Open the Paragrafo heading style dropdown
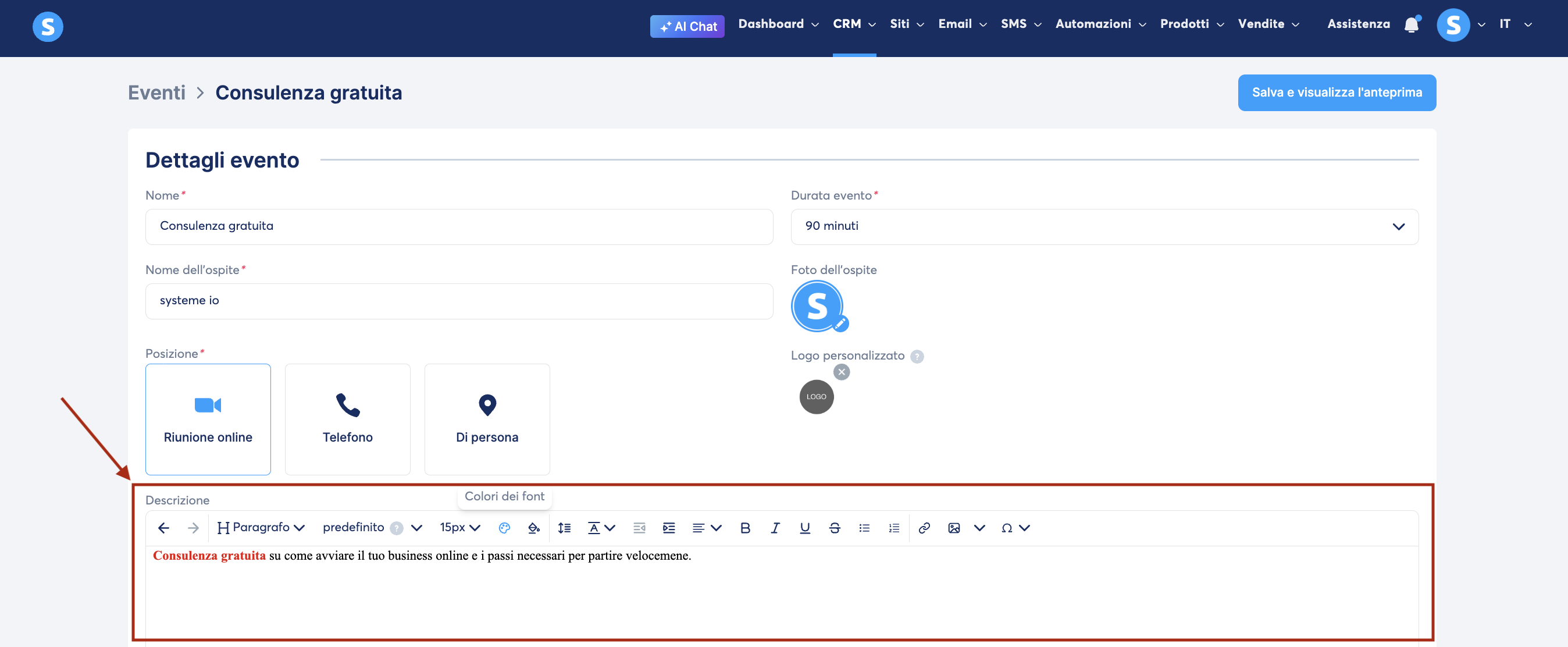Image resolution: width=1568 pixels, height=647 pixels. coord(261,528)
